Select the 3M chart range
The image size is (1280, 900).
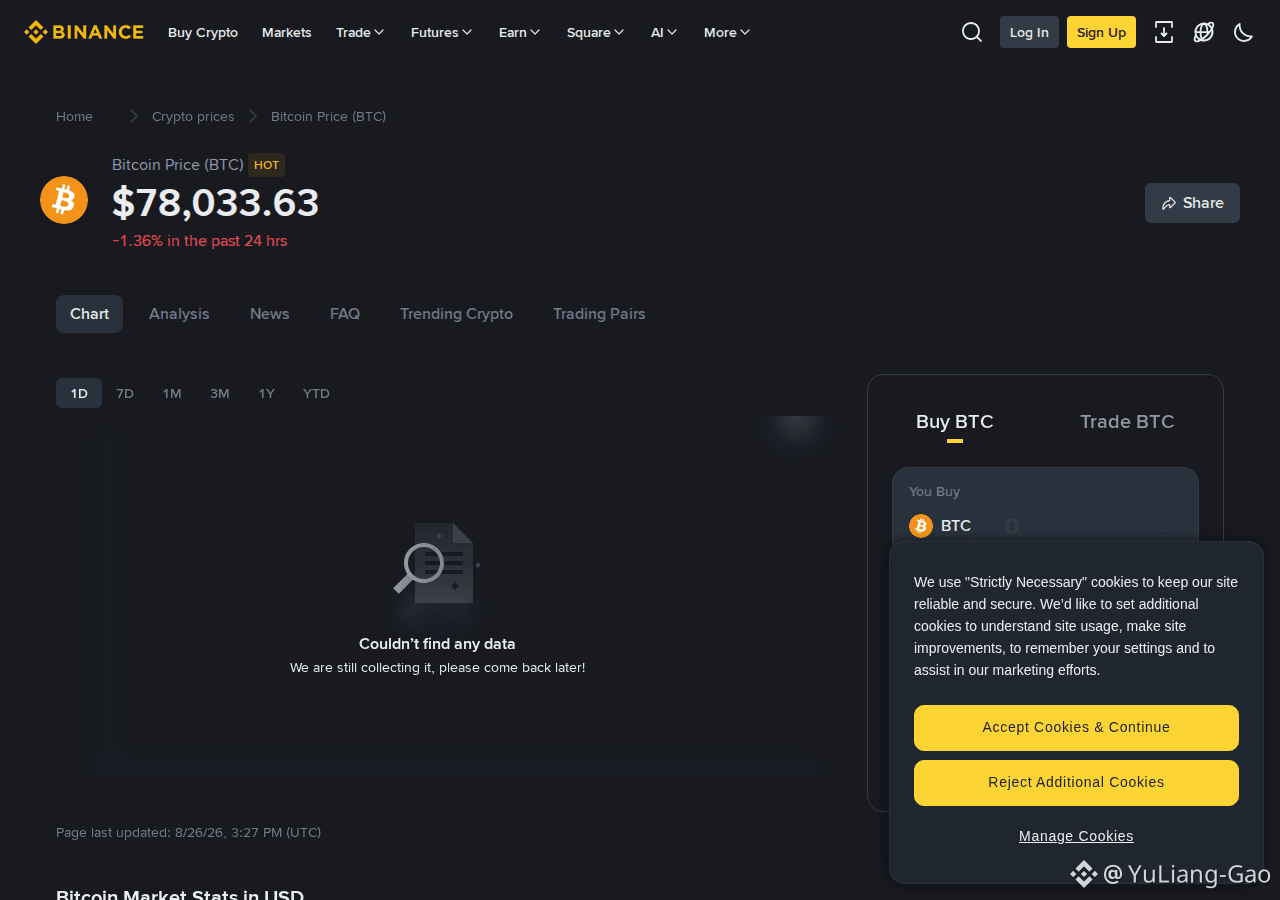[220, 393]
